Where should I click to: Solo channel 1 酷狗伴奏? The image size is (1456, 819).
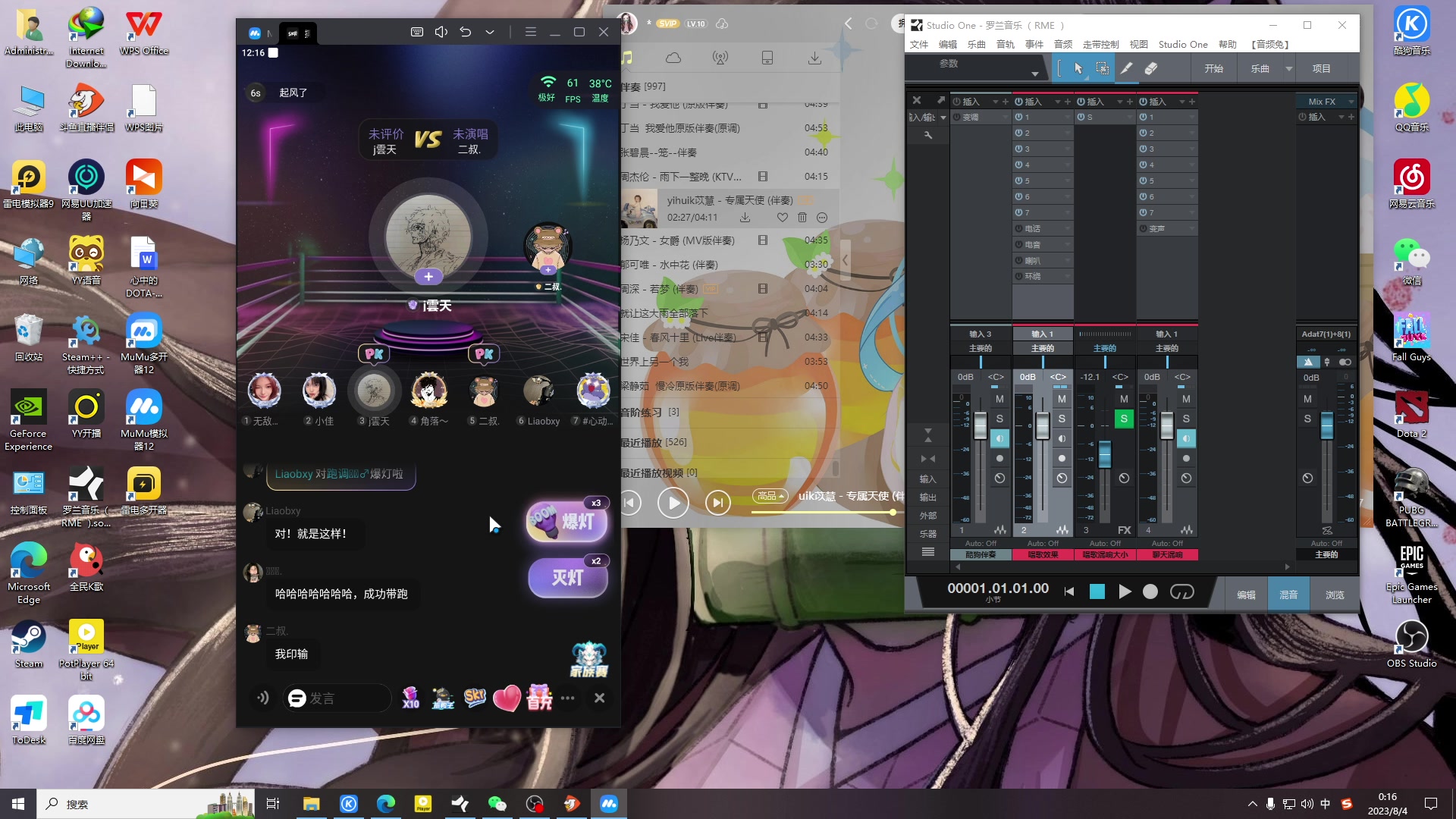click(999, 419)
